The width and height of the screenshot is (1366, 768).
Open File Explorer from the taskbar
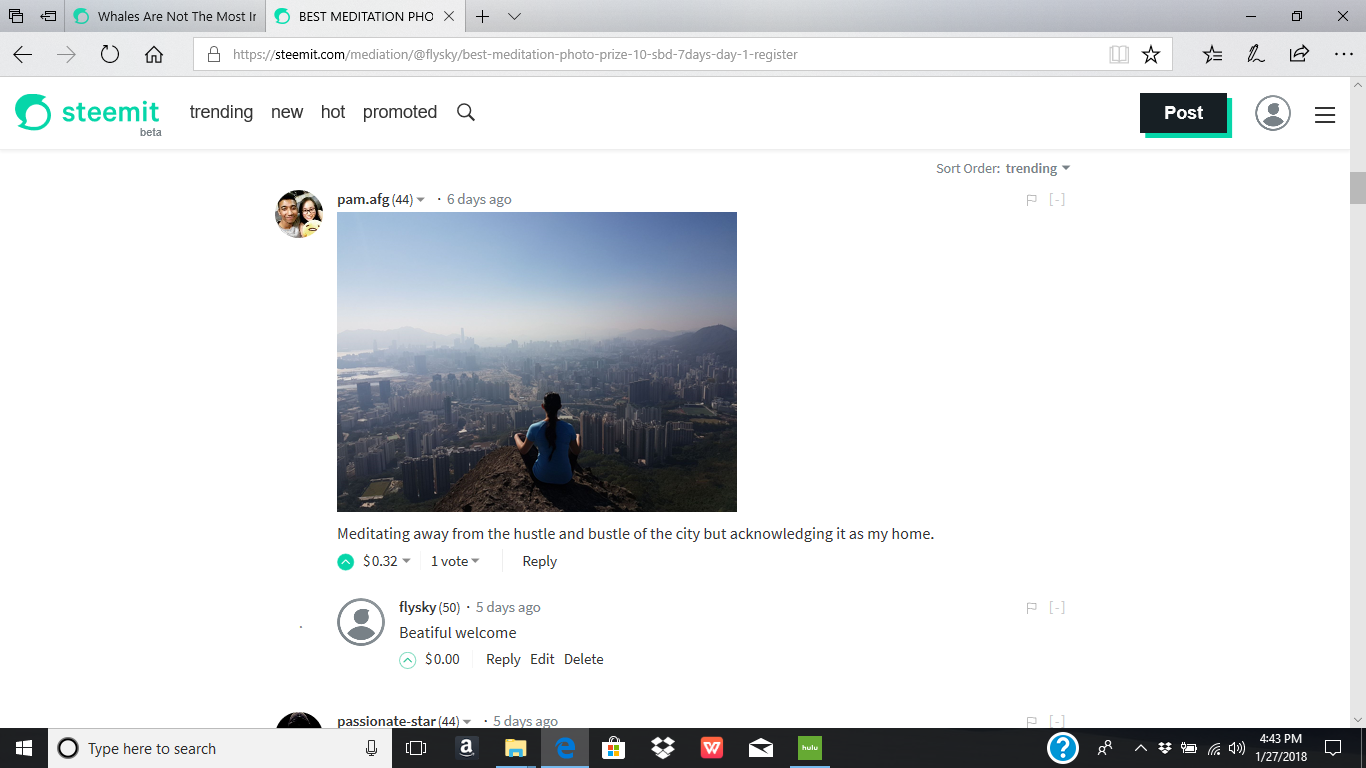pyautogui.click(x=515, y=748)
